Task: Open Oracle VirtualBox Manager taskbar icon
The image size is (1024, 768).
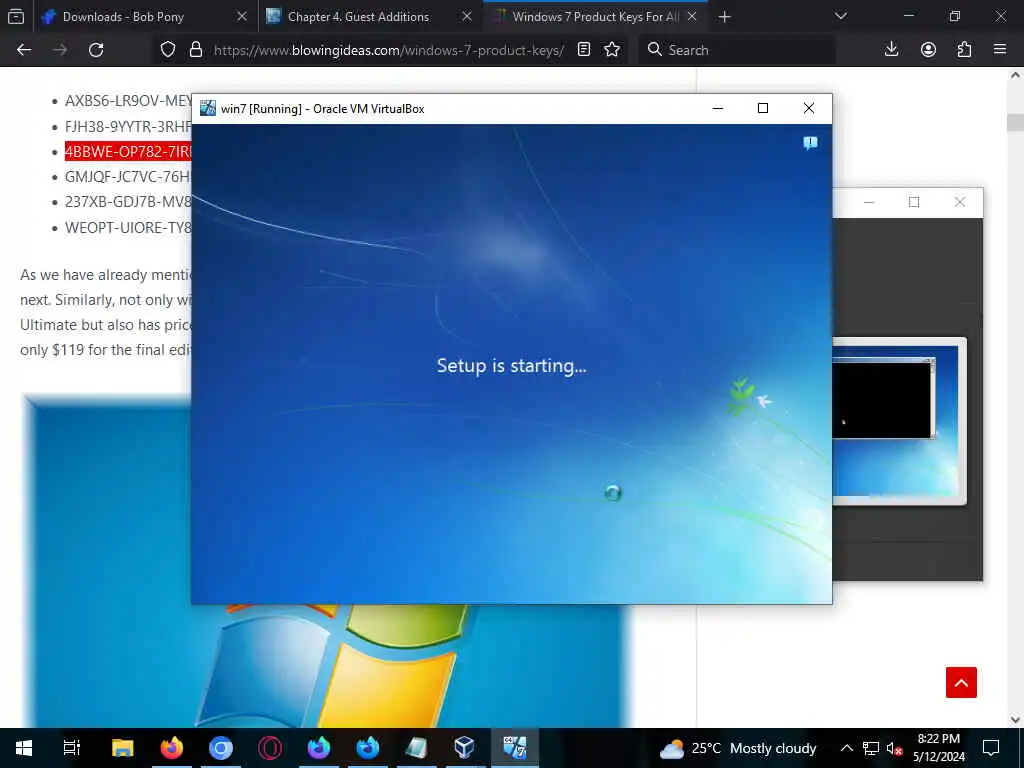Action: coord(464,748)
